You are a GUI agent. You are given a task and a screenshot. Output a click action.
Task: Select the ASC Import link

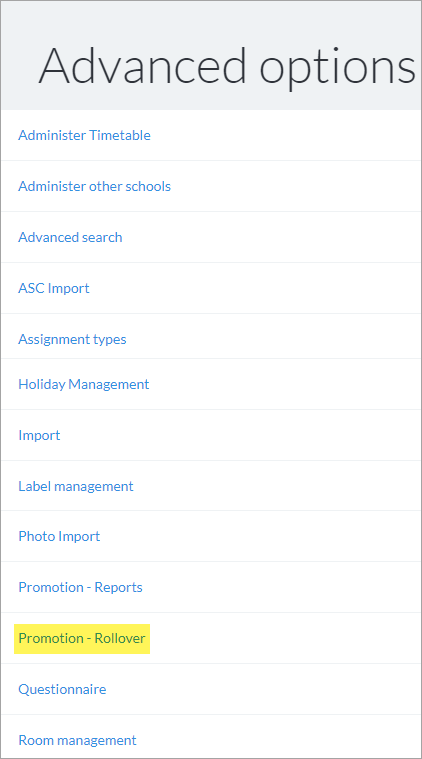(54, 288)
